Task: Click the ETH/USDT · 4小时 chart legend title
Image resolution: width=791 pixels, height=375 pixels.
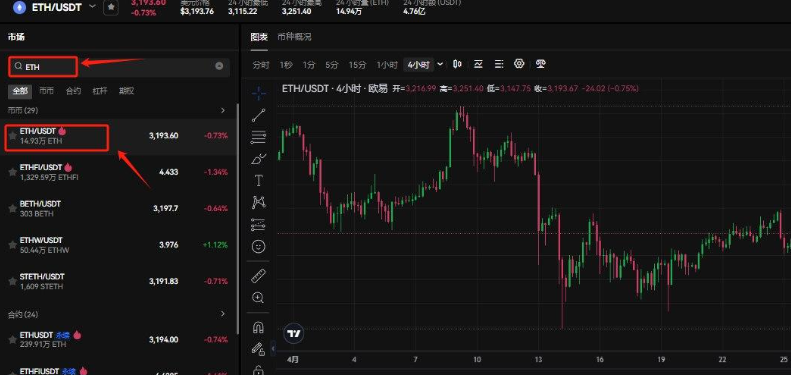Action: 334,88
